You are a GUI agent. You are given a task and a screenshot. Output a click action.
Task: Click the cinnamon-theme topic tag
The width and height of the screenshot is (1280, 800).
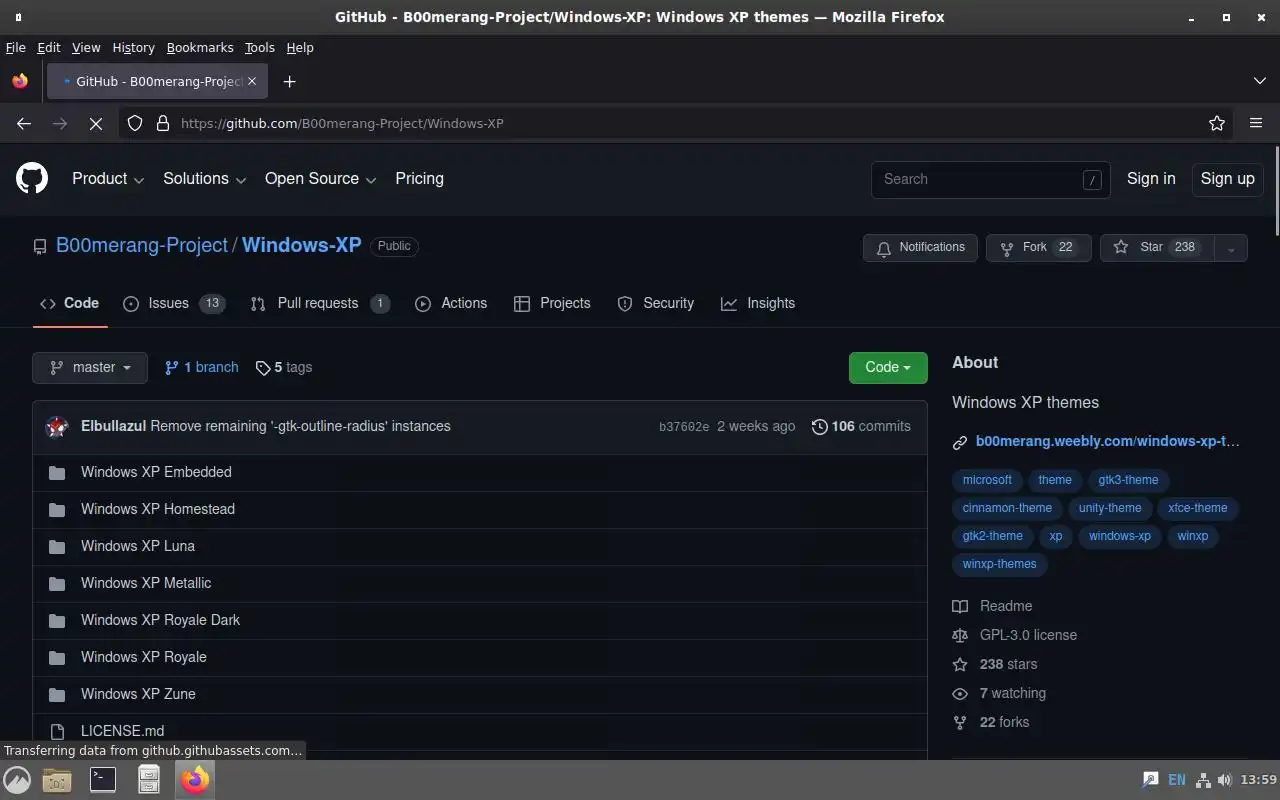coord(1007,508)
